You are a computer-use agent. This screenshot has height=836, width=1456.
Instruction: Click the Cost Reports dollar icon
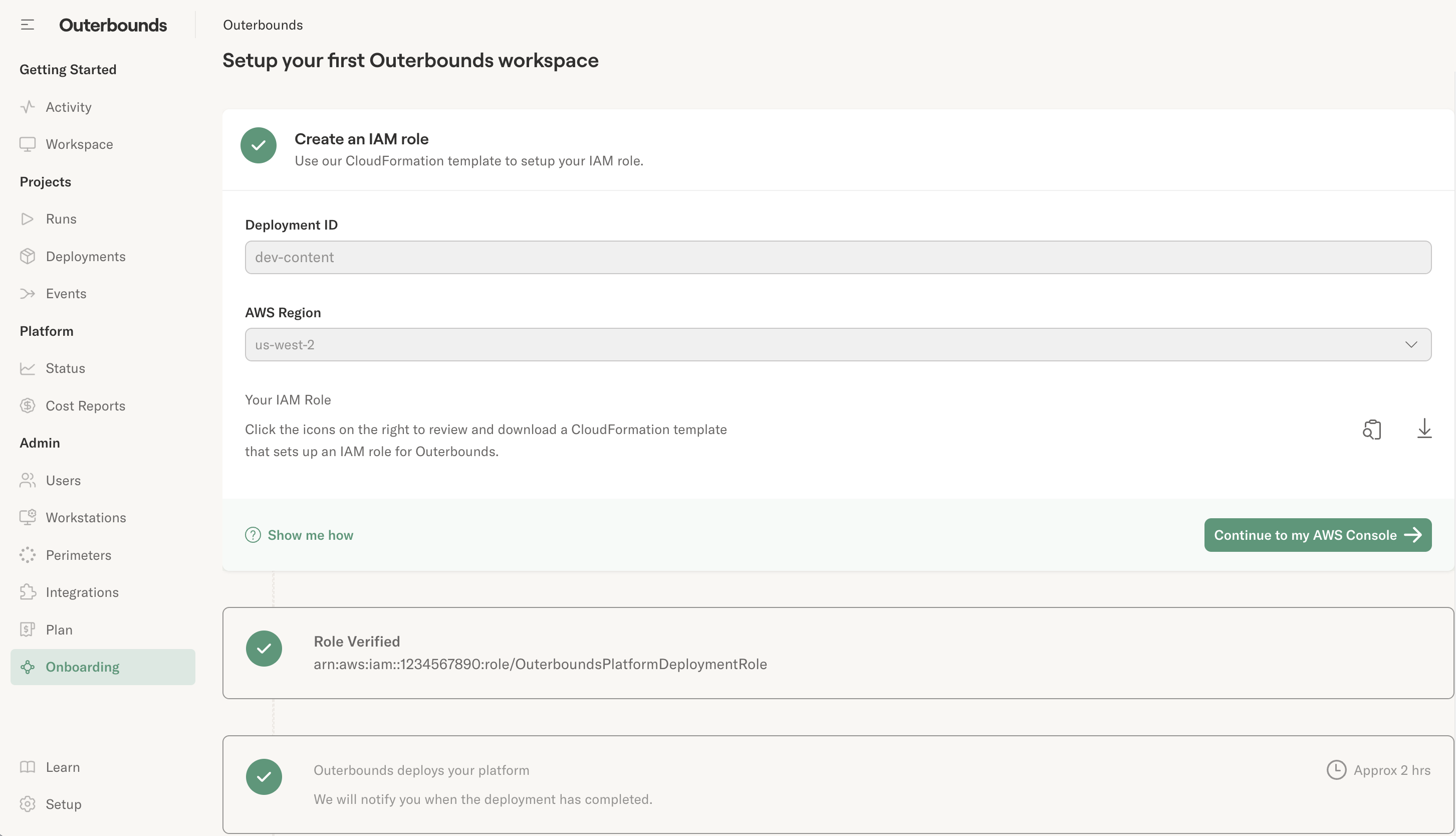pos(28,405)
